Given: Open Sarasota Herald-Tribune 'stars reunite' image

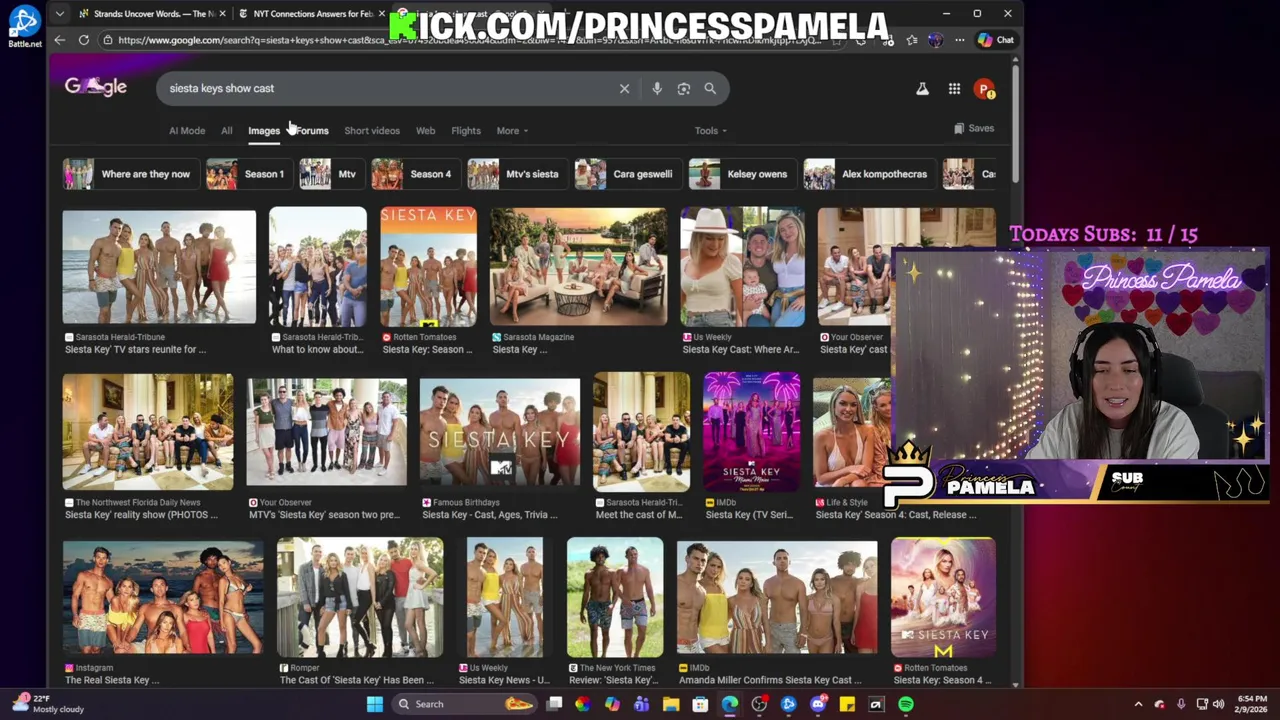Looking at the screenshot, I should tap(159, 267).
